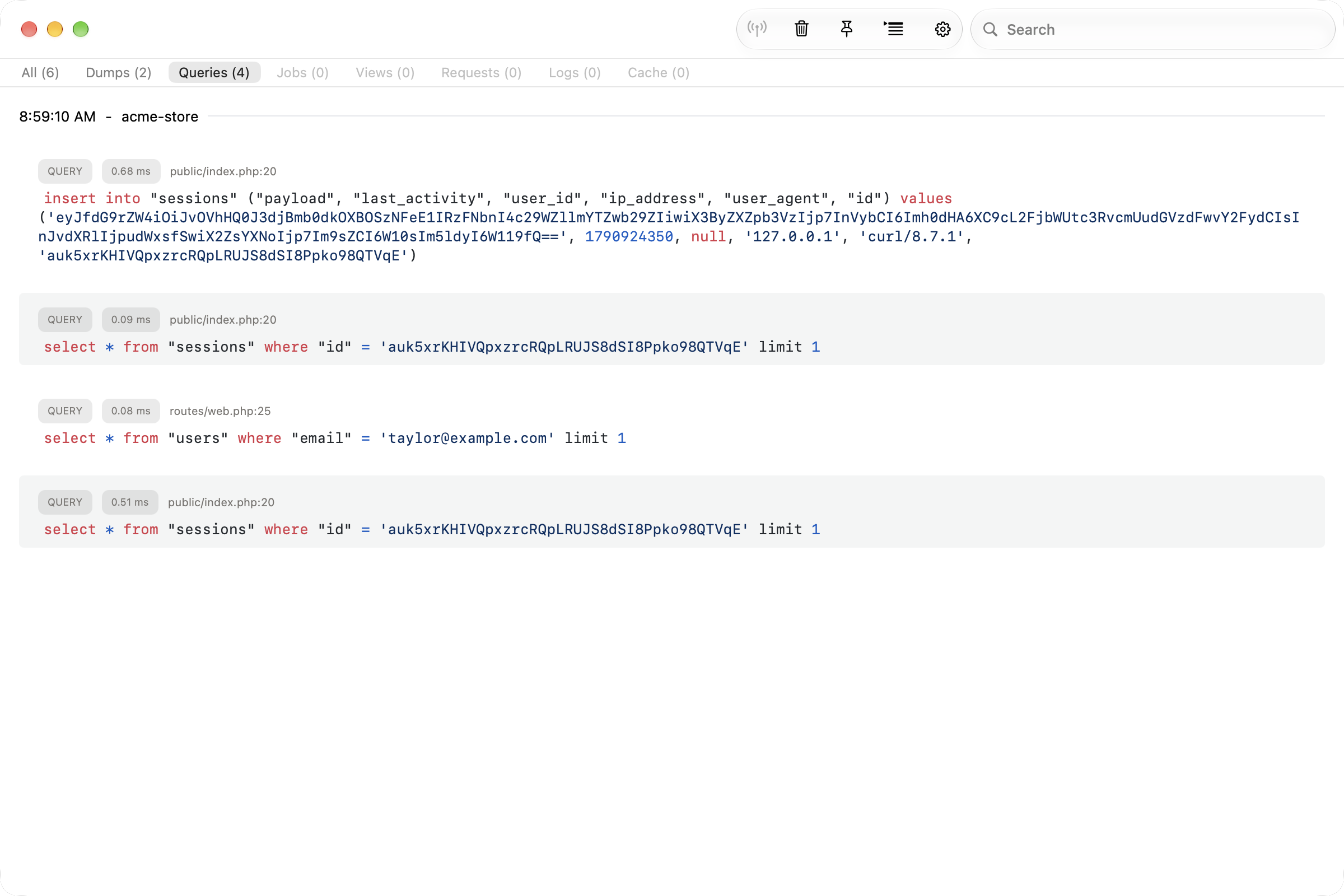
Task: Click the 'curl/8.7.1' user agent value
Action: click(912, 236)
